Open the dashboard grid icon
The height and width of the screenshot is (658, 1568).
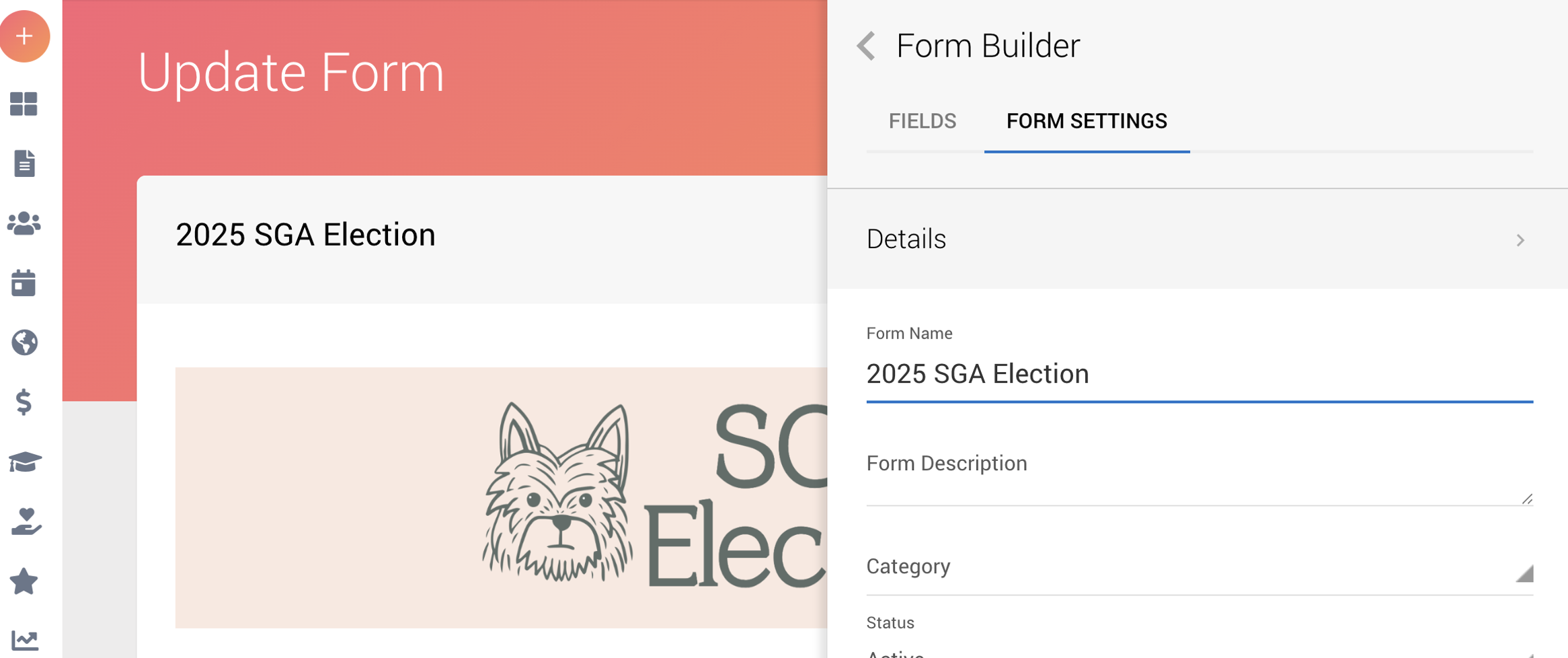tap(24, 104)
